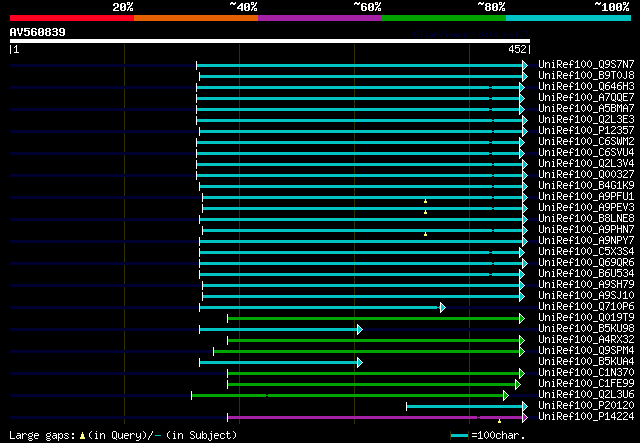Click the UniRef100_A9SH79 label
Image resolution: width=640 pixels, height=443 pixels.
click(x=586, y=285)
